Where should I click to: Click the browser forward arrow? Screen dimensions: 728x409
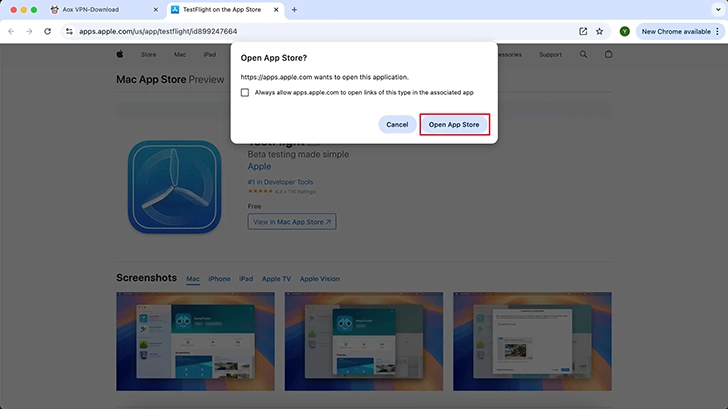[x=29, y=31]
